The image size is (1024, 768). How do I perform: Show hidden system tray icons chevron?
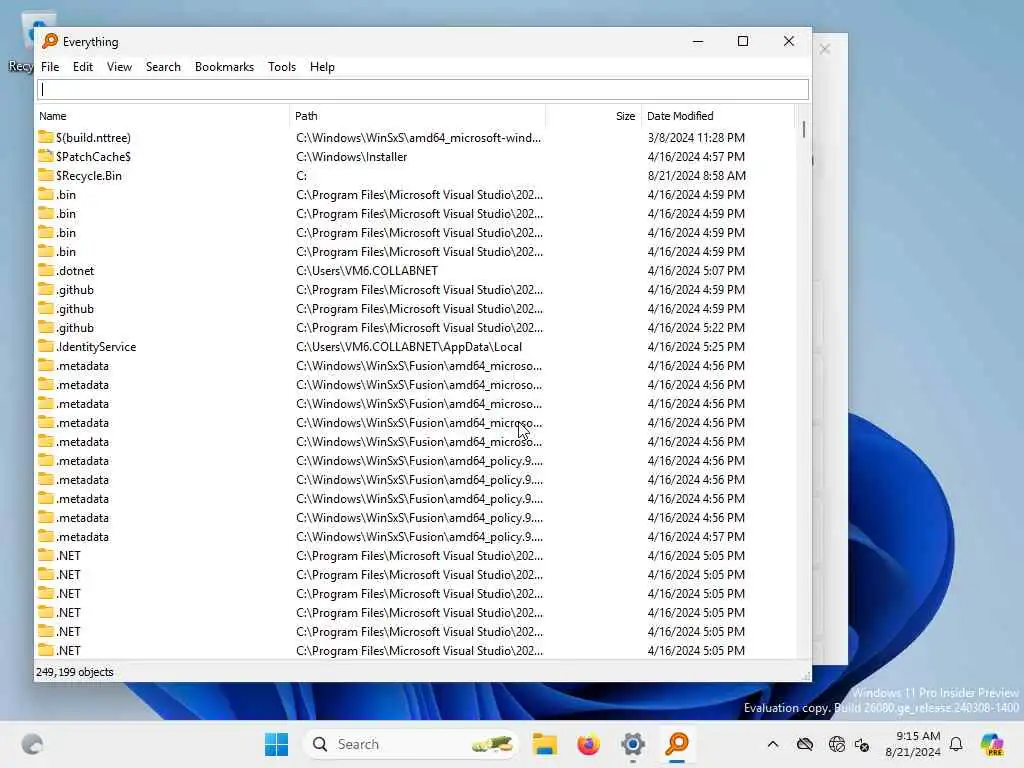(x=773, y=744)
